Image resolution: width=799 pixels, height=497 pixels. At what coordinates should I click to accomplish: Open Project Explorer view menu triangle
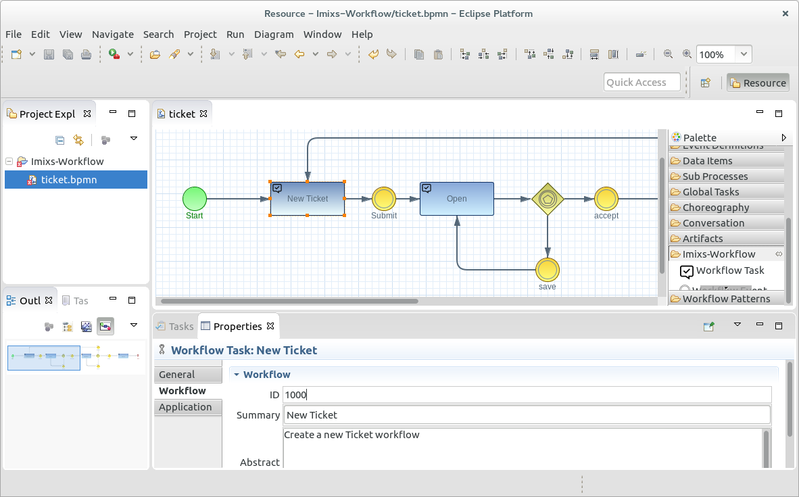pos(134,138)
